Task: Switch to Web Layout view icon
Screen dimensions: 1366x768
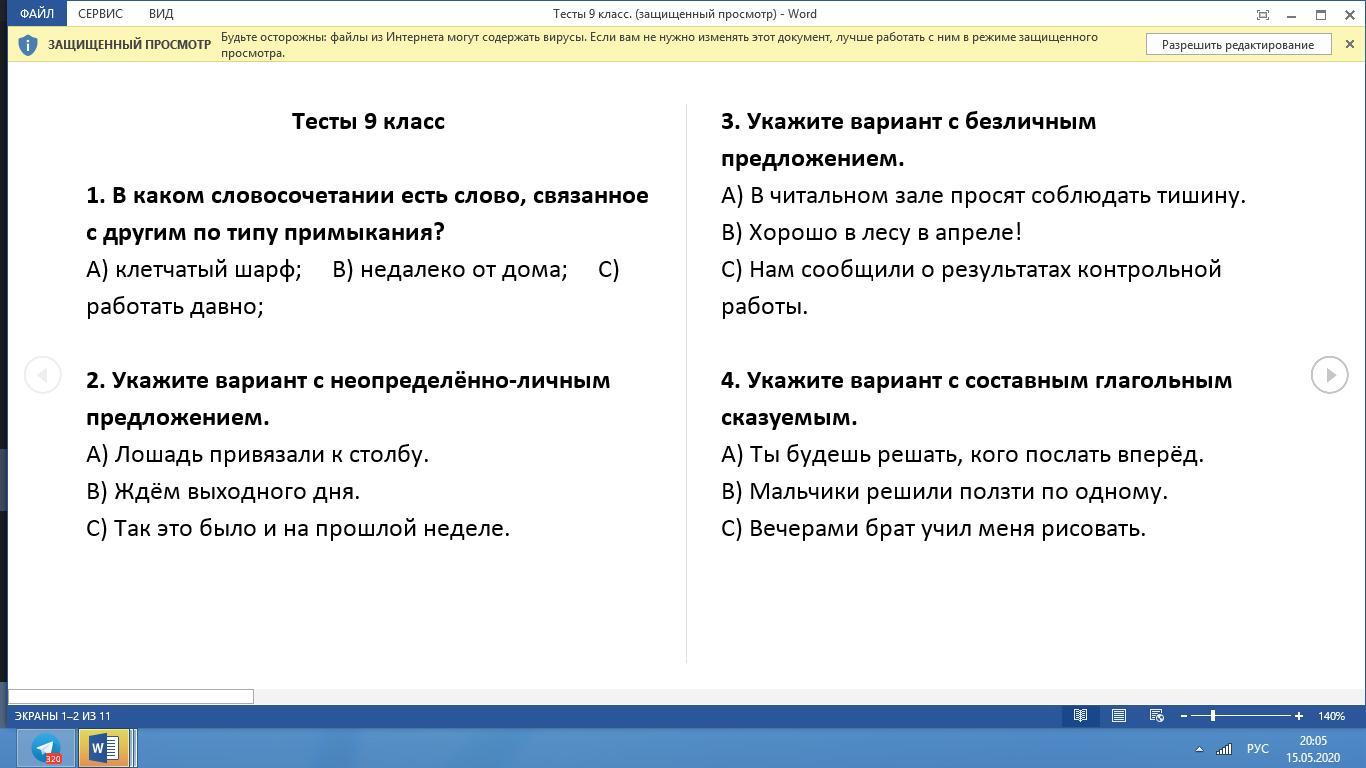Action: pyautogui.click(x=1156, y=716)
